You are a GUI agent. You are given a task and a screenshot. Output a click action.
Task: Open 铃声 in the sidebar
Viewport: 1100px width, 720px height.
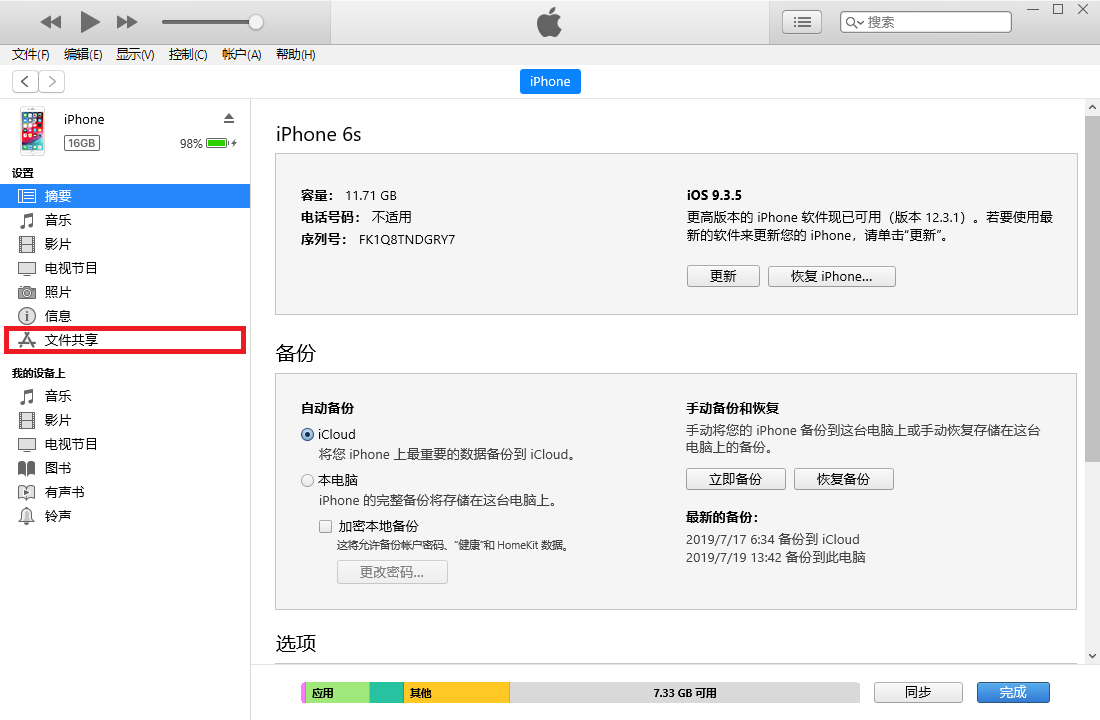coord(125,516)
